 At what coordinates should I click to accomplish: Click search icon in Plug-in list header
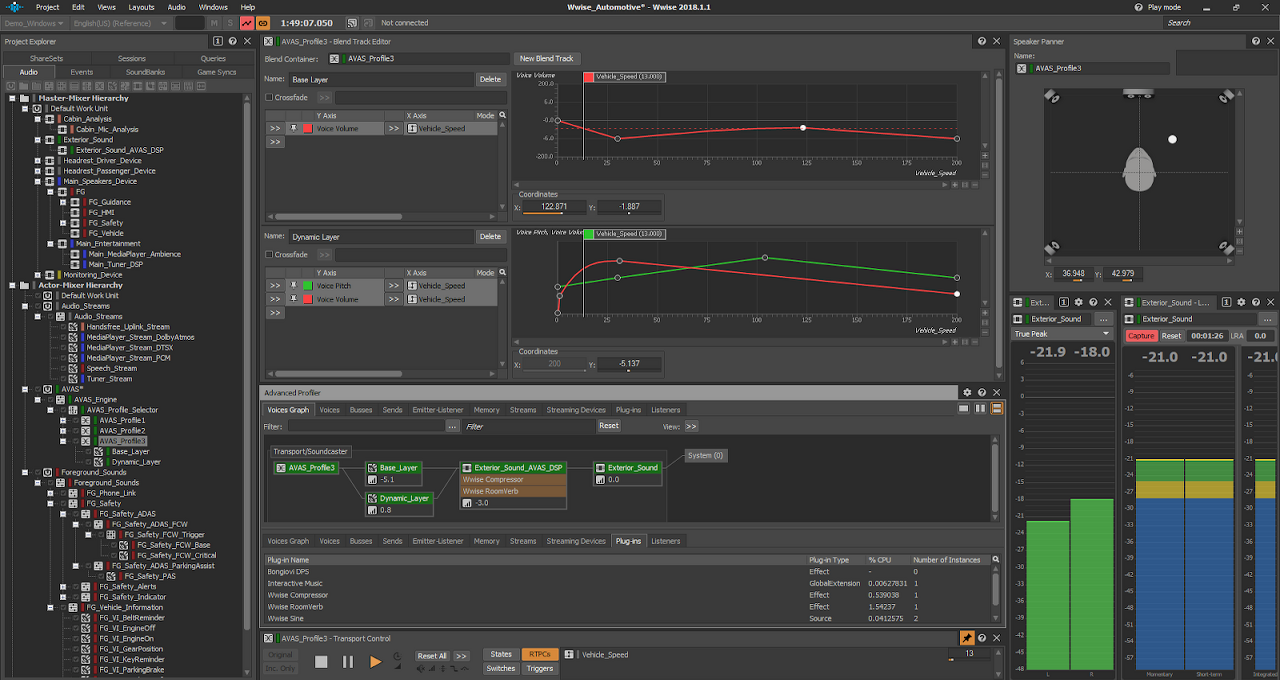(x=996, y=560)
